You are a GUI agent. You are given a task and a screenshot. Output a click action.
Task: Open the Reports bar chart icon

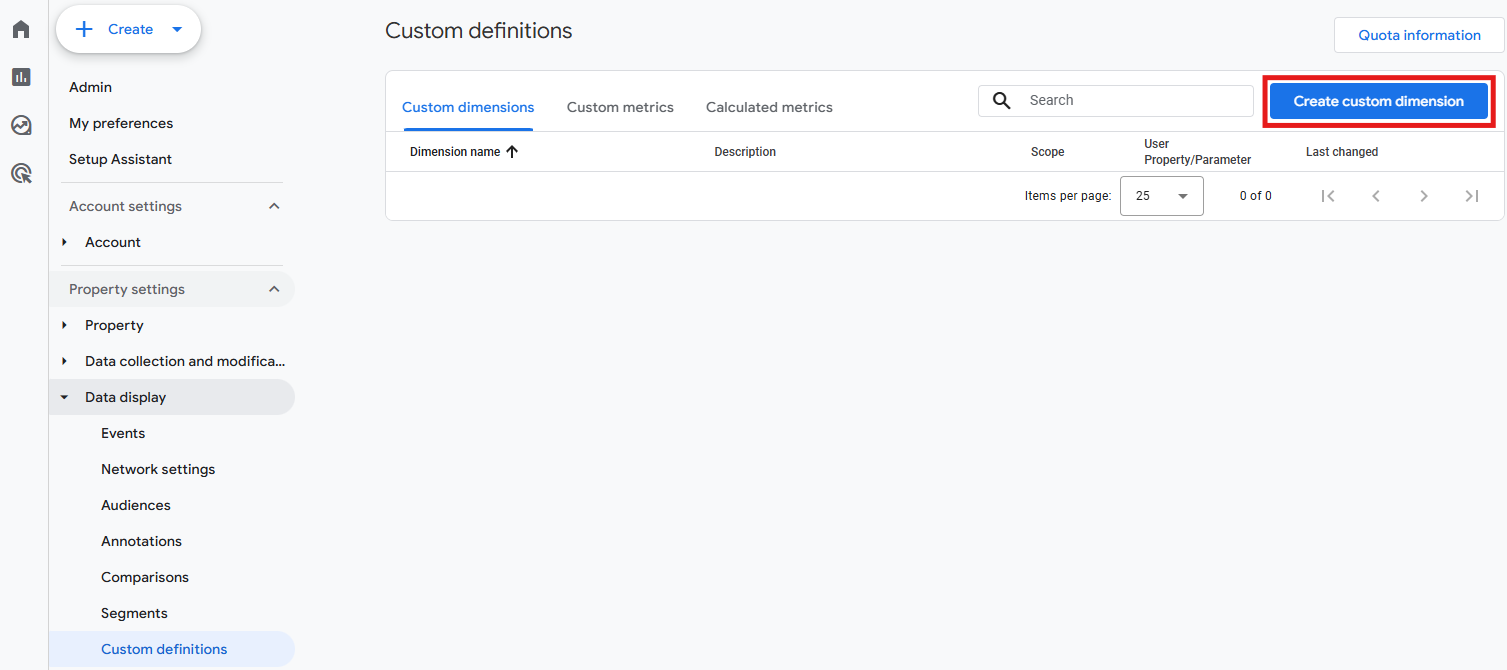click(x=21, y=77)
